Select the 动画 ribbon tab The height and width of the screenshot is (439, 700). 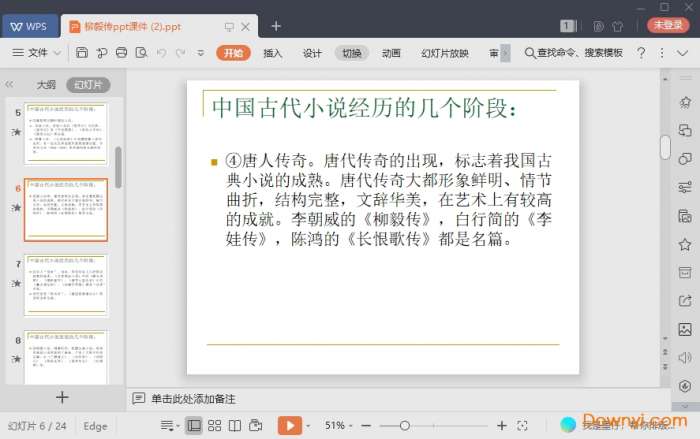(391, 53)
